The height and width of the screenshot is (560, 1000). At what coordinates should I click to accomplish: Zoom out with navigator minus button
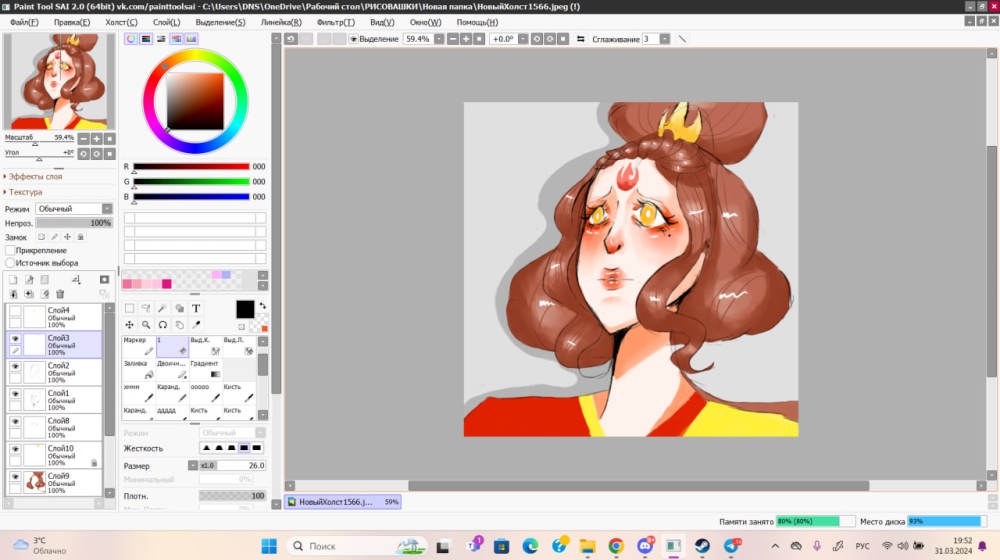tap(84, 138)
